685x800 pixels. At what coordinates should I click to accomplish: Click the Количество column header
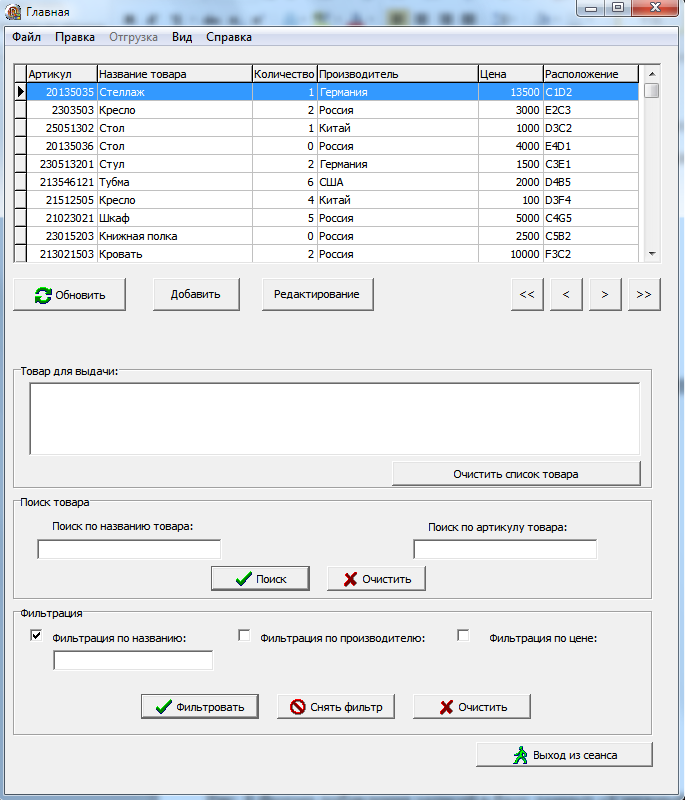pyautogui.click(x=285, y=74)
